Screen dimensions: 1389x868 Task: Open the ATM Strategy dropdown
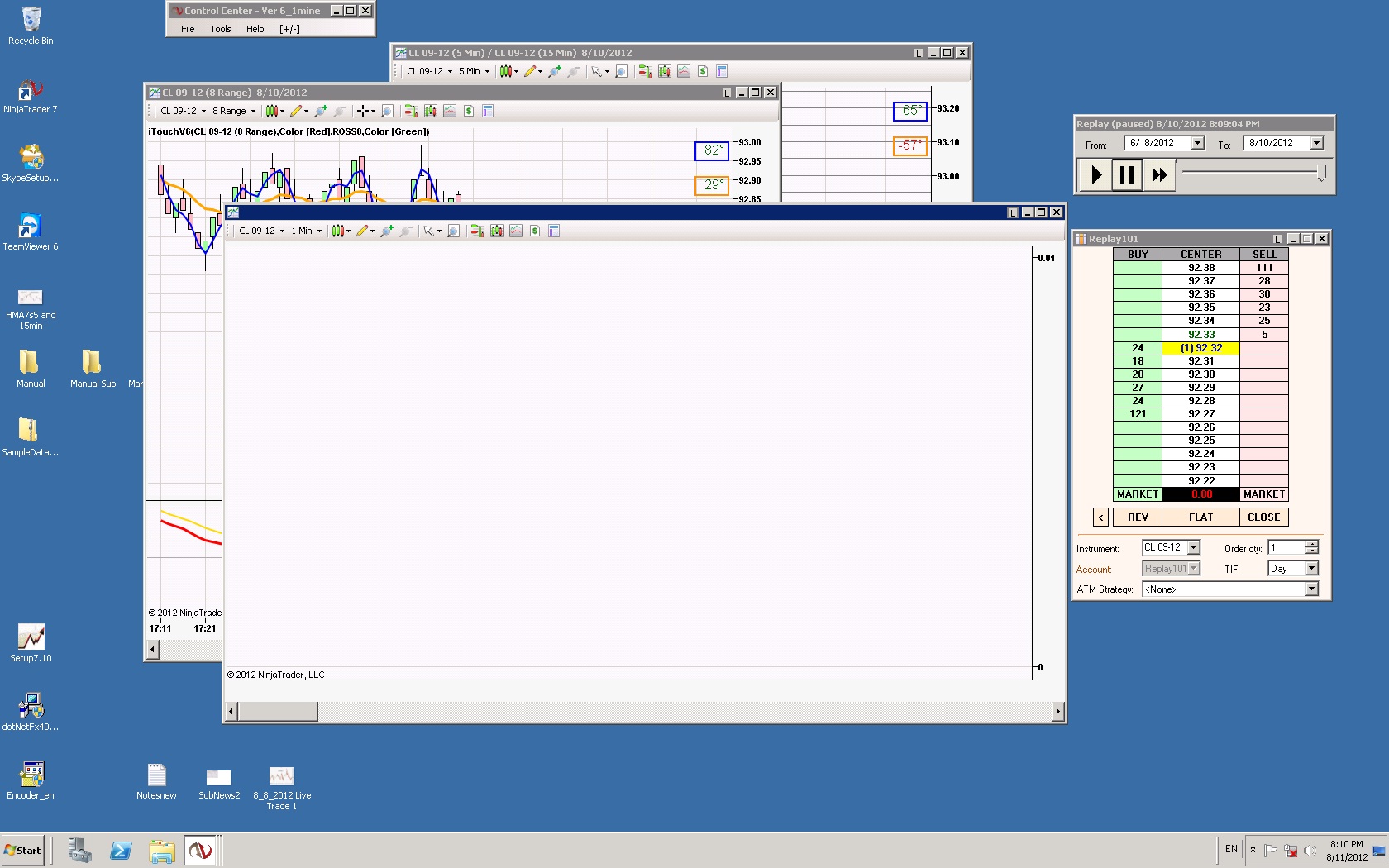tap(1311, 589)
